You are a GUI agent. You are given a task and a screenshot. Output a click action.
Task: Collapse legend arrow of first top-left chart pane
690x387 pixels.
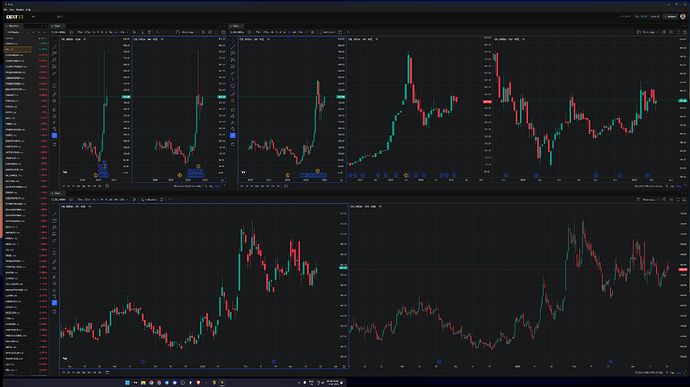tap(85, 39)
